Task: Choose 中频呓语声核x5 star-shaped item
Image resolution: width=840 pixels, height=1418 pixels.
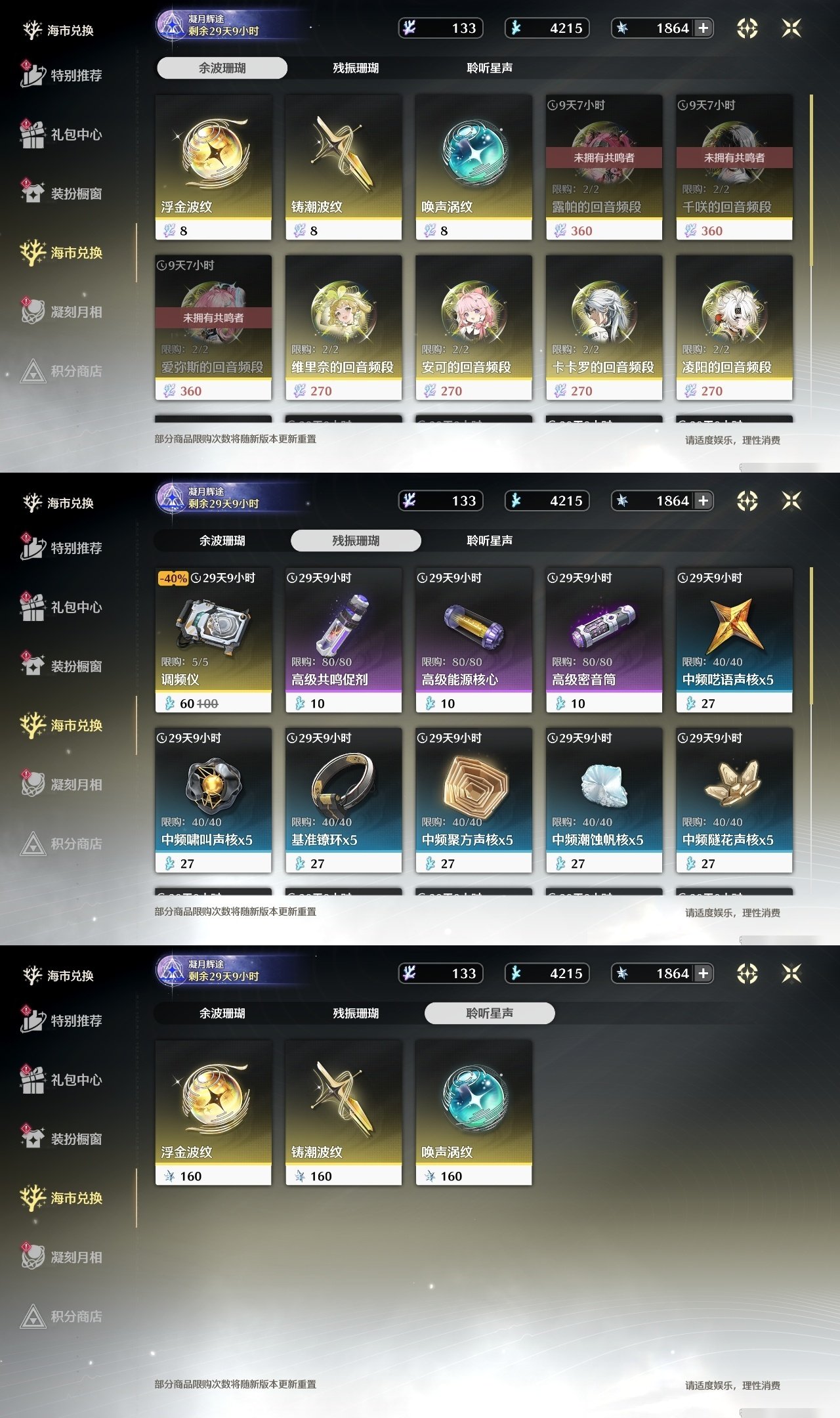Action: pos(734,640)
